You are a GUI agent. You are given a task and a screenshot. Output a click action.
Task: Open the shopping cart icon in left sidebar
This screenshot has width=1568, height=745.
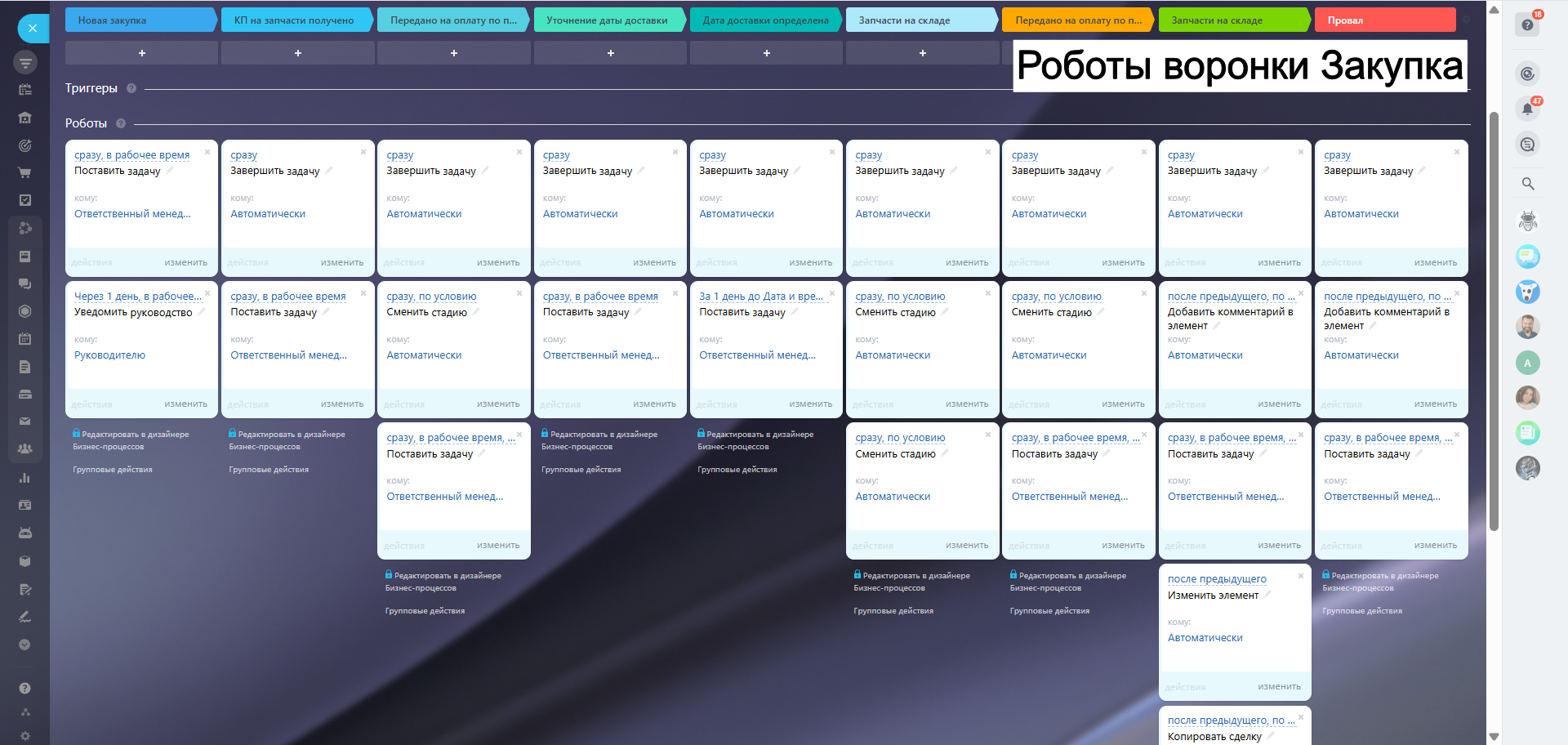[25, 172]
